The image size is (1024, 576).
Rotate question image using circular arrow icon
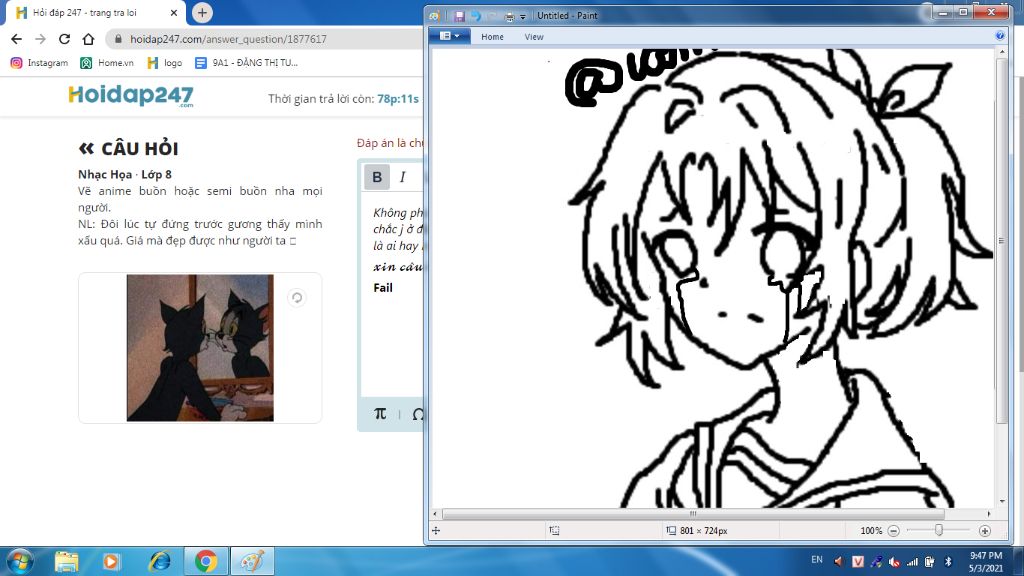tap(296, 298)
